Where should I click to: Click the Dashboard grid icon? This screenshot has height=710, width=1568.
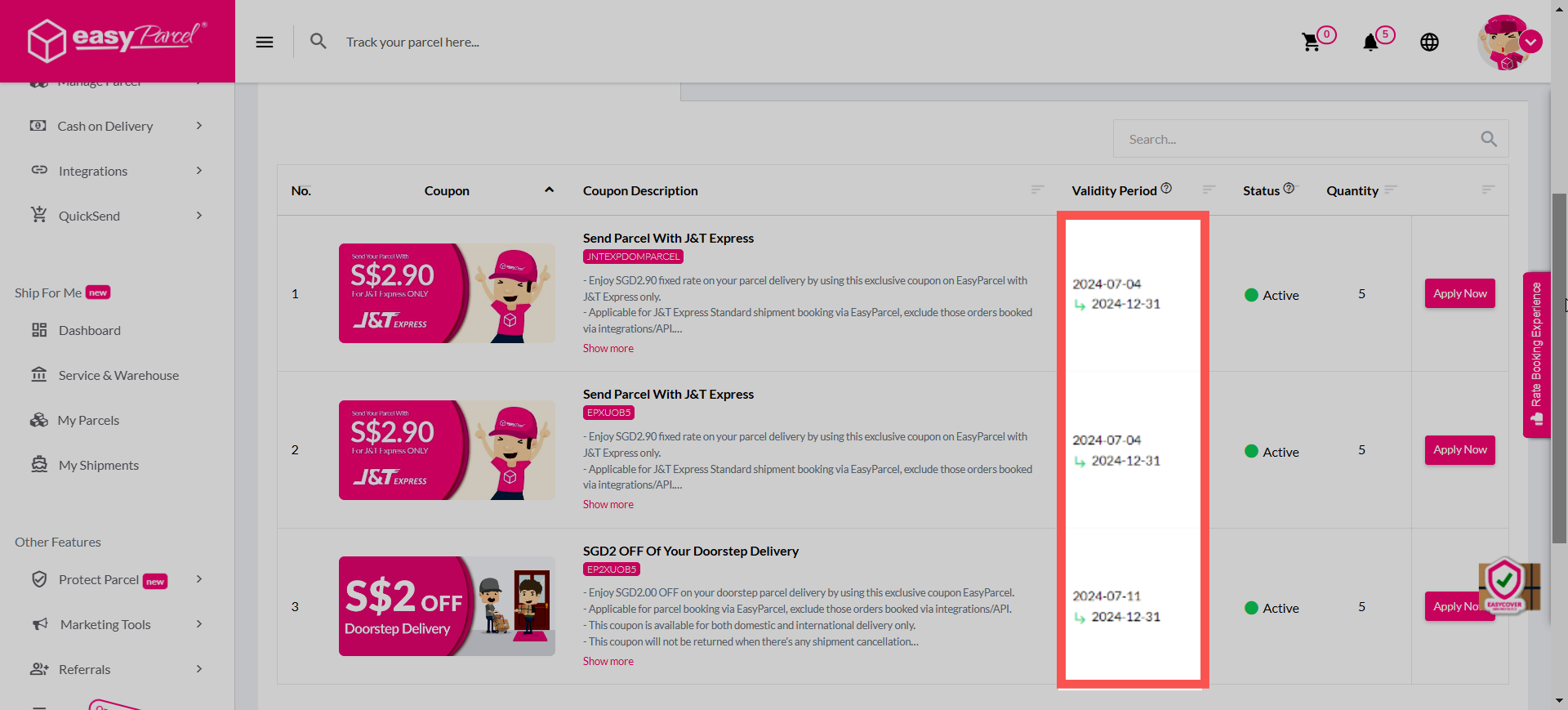[x=39, y=330]
